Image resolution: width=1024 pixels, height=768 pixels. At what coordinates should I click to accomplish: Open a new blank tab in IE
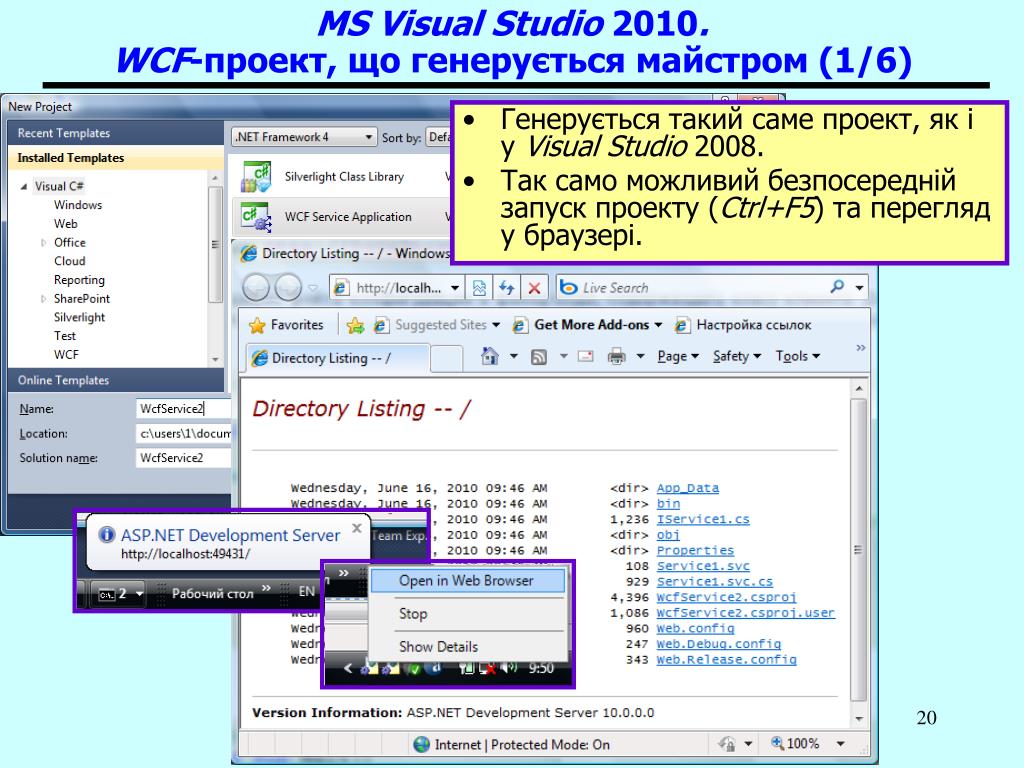click(x=447, y=359)
